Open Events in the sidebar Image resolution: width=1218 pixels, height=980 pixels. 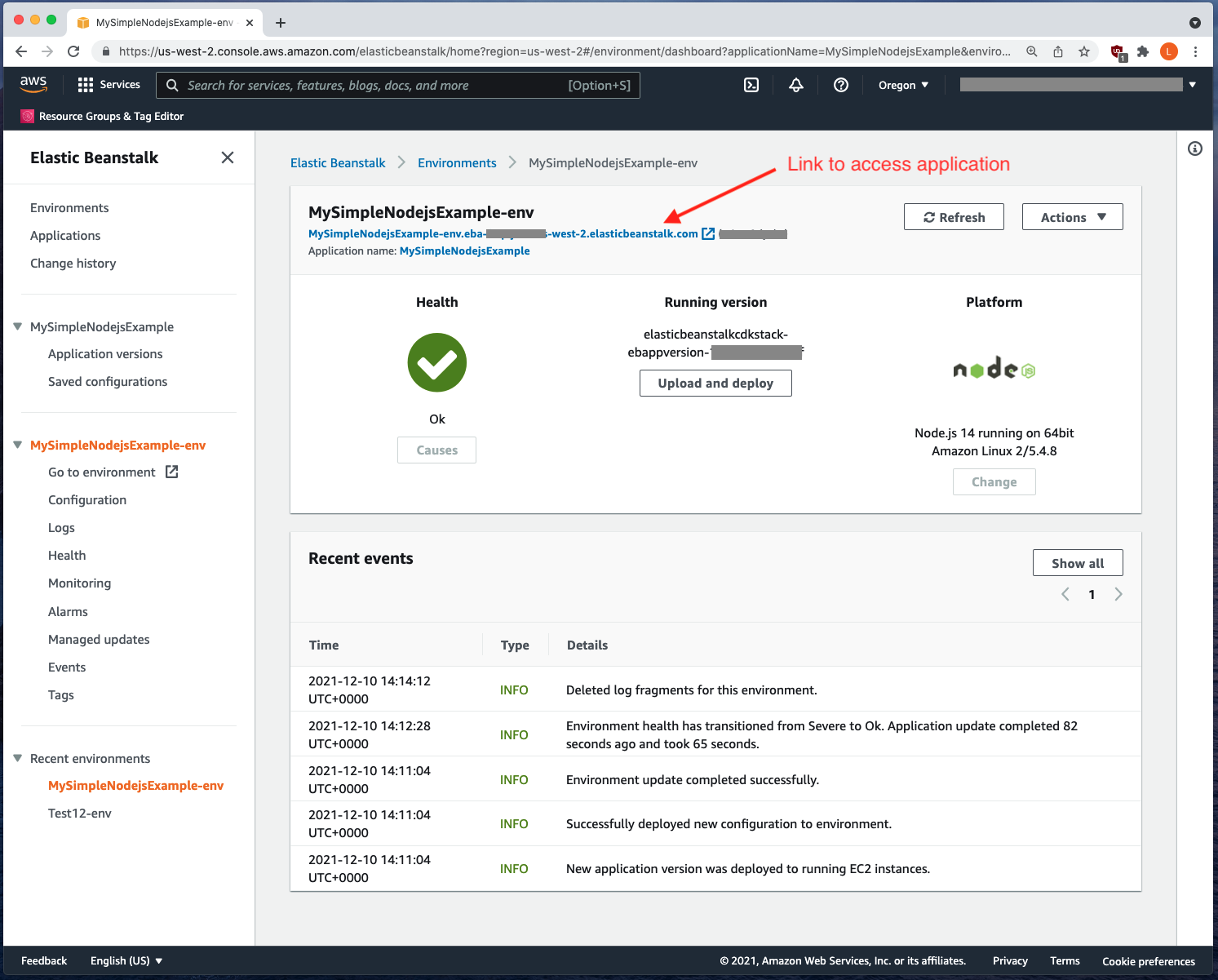point(67,667)
